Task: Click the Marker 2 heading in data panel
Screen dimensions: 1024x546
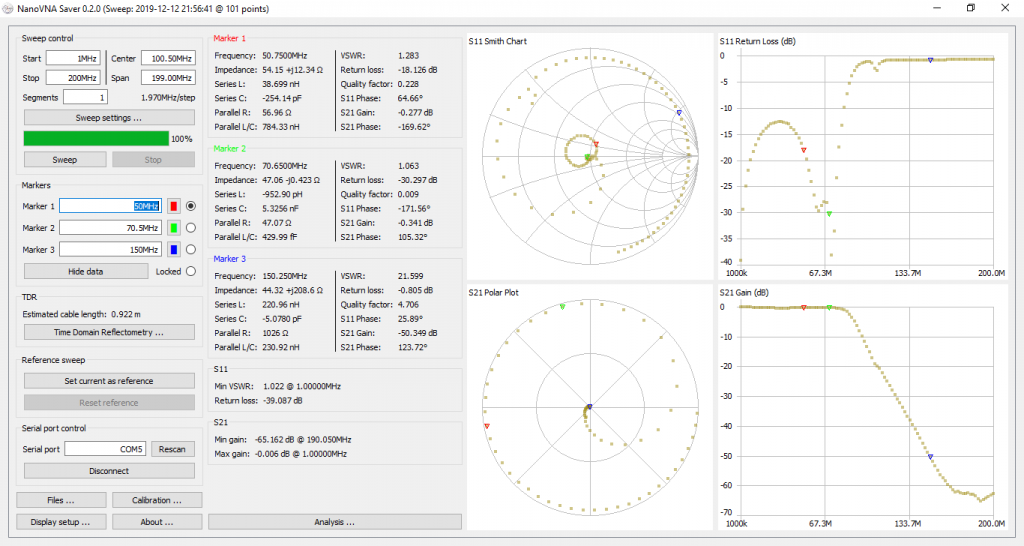Action: coord(229,148)
